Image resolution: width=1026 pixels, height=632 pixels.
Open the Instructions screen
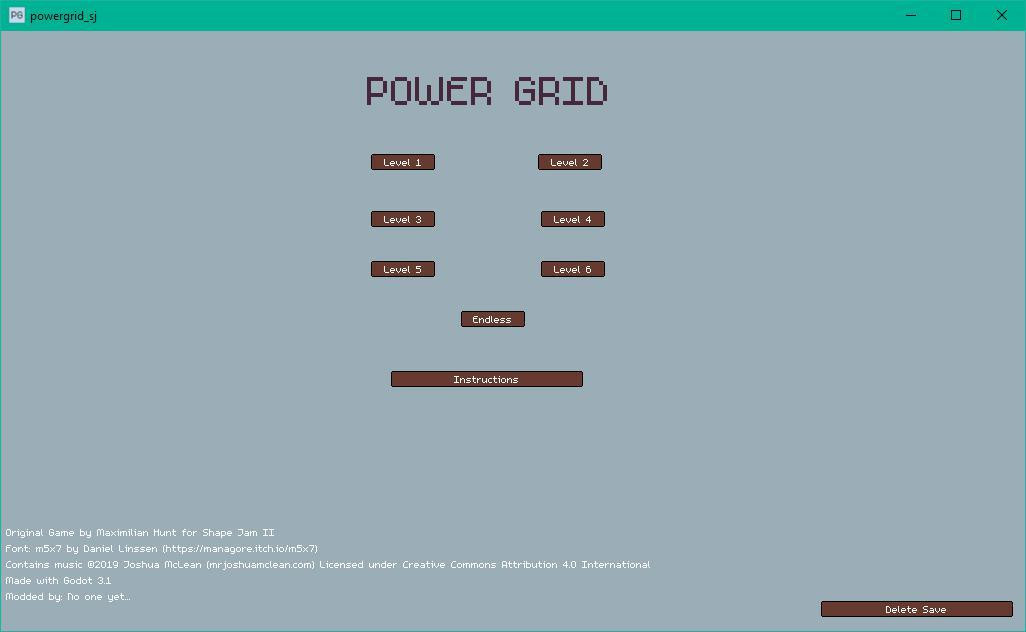[486, 379]
